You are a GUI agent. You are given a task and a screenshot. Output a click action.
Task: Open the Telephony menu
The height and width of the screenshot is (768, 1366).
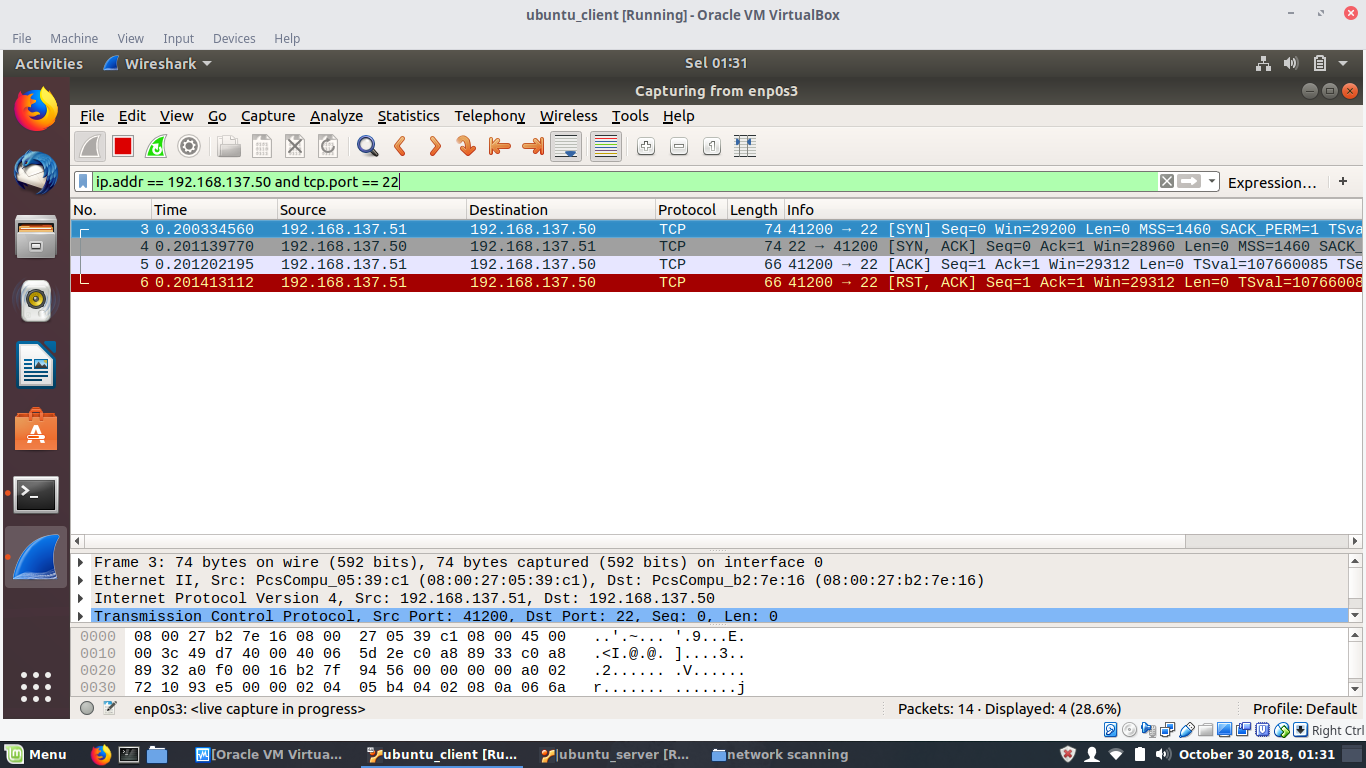coord(490,116)
